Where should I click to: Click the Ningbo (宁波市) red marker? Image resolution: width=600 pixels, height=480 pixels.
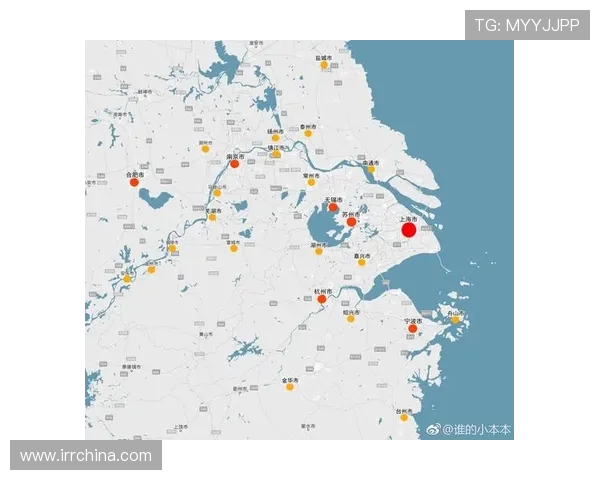412,328
